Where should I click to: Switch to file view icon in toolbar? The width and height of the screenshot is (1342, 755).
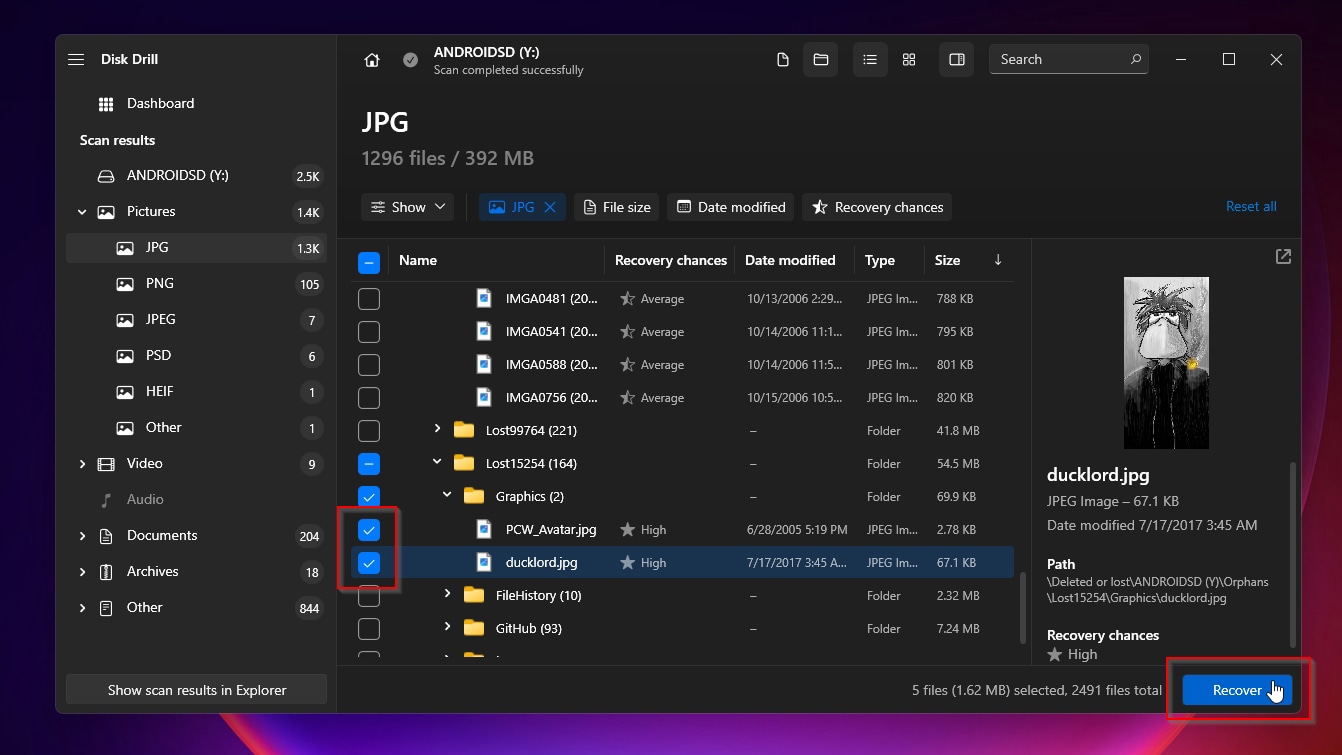[783, 60]
